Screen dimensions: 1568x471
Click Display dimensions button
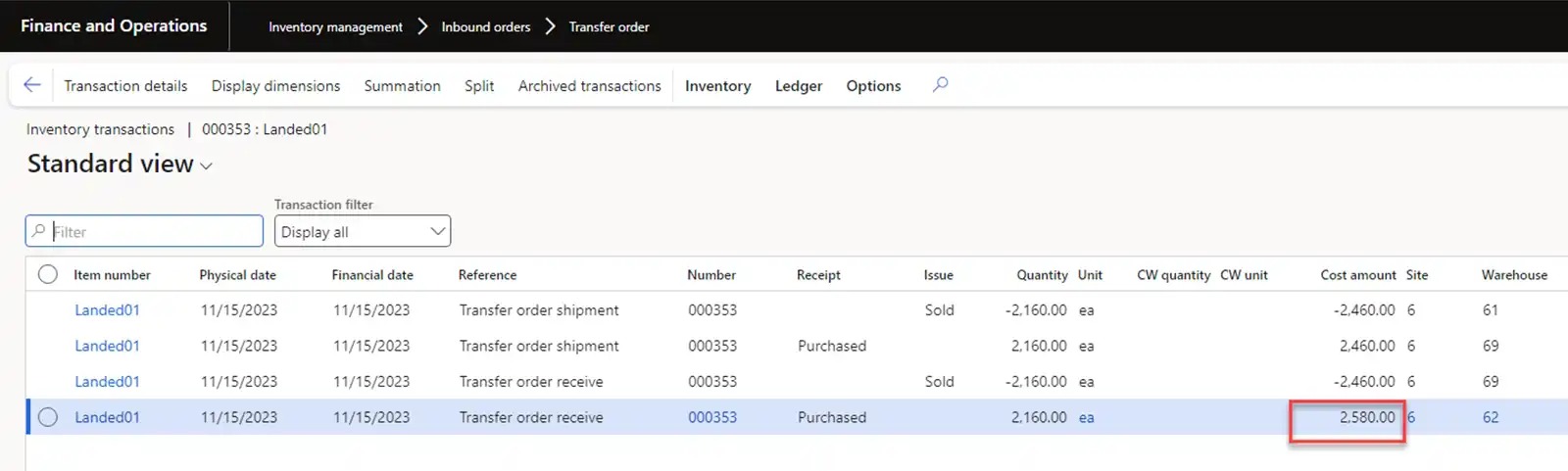[275, 86]
